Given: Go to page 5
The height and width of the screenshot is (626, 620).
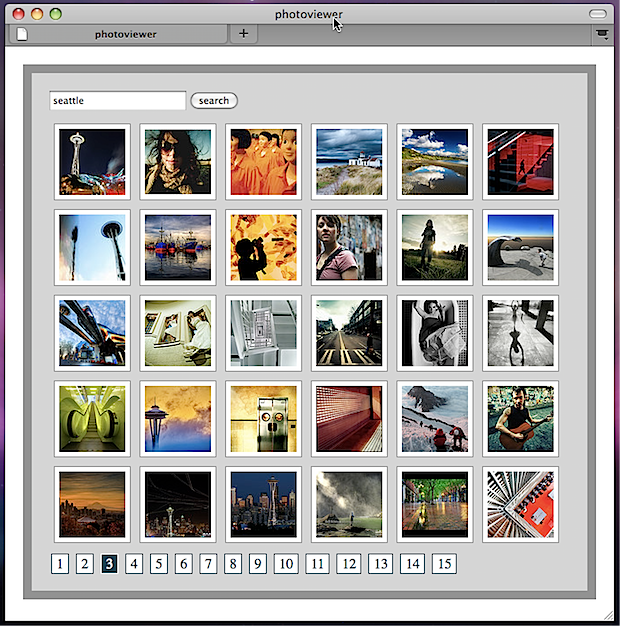Looking at the screenshot, I should [x=159, y=564].
